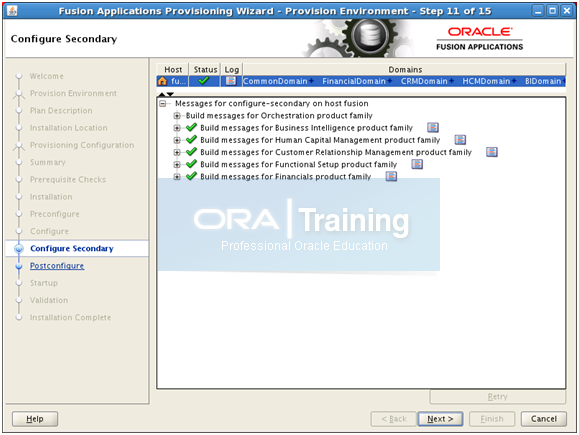Click the Next button
The image size is (579, 435).
[440, 419]
